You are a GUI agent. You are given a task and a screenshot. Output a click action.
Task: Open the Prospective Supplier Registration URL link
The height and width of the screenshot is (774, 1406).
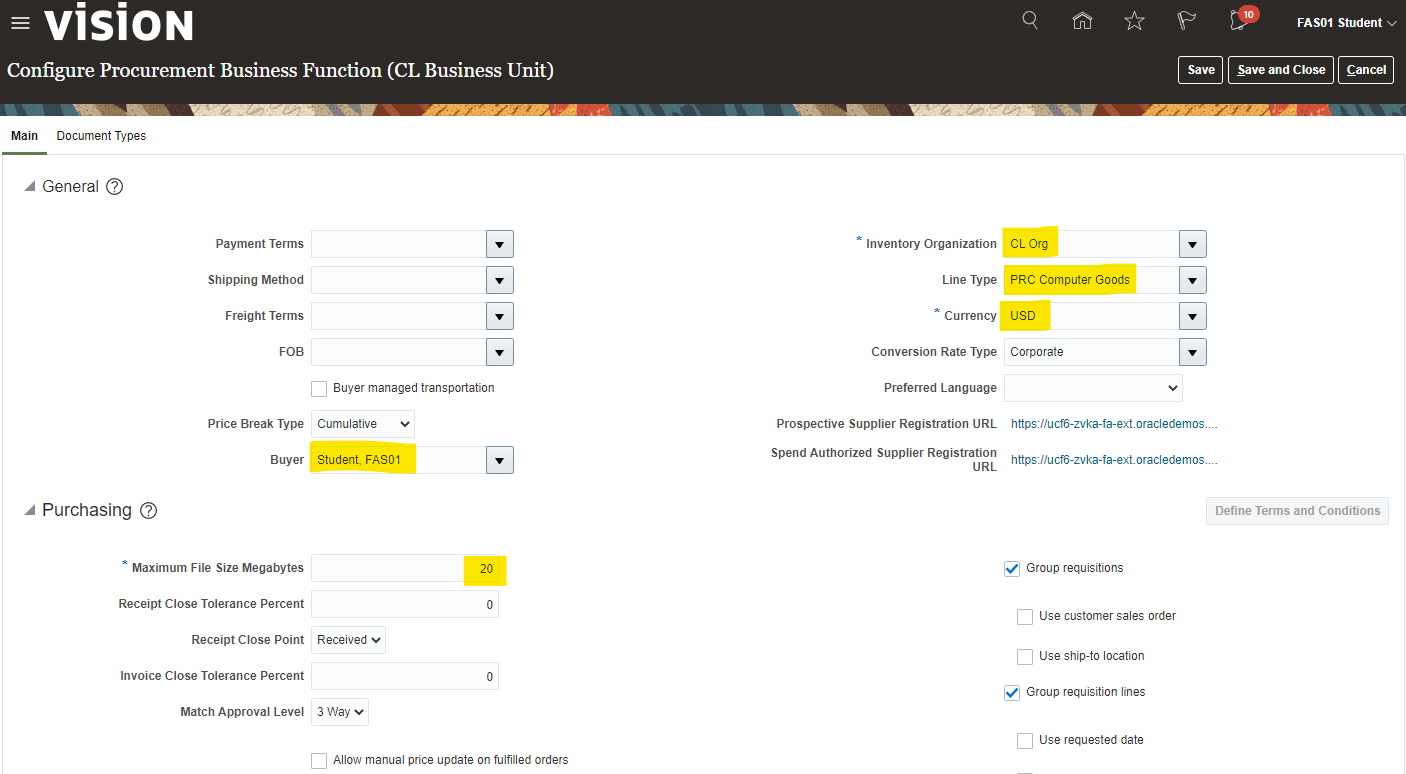coord(1114,424)
